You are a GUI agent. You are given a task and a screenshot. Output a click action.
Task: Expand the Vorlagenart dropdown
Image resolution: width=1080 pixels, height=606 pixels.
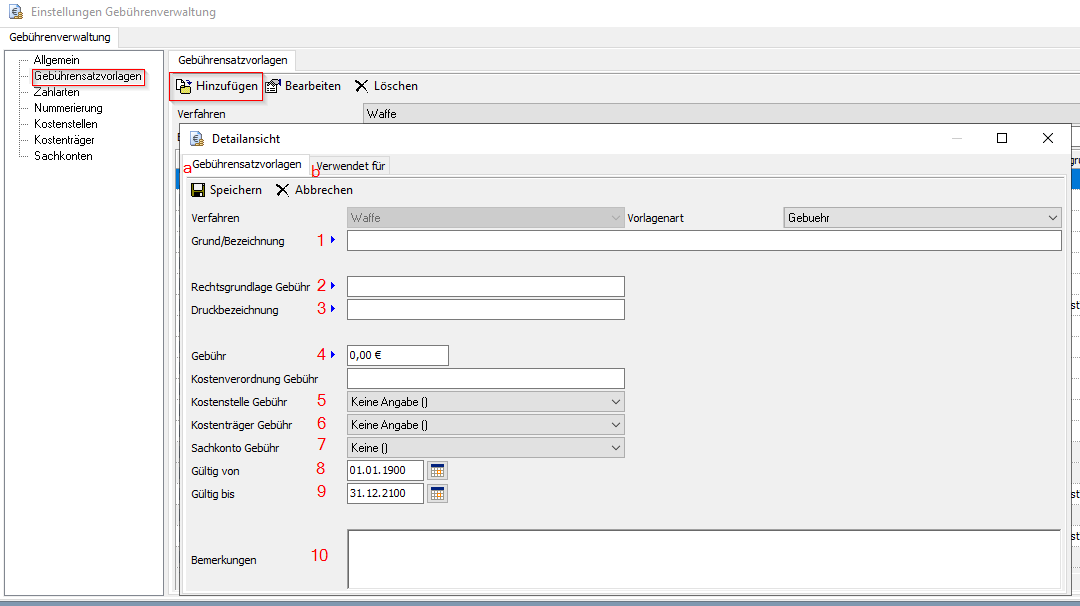(1052, 218)
